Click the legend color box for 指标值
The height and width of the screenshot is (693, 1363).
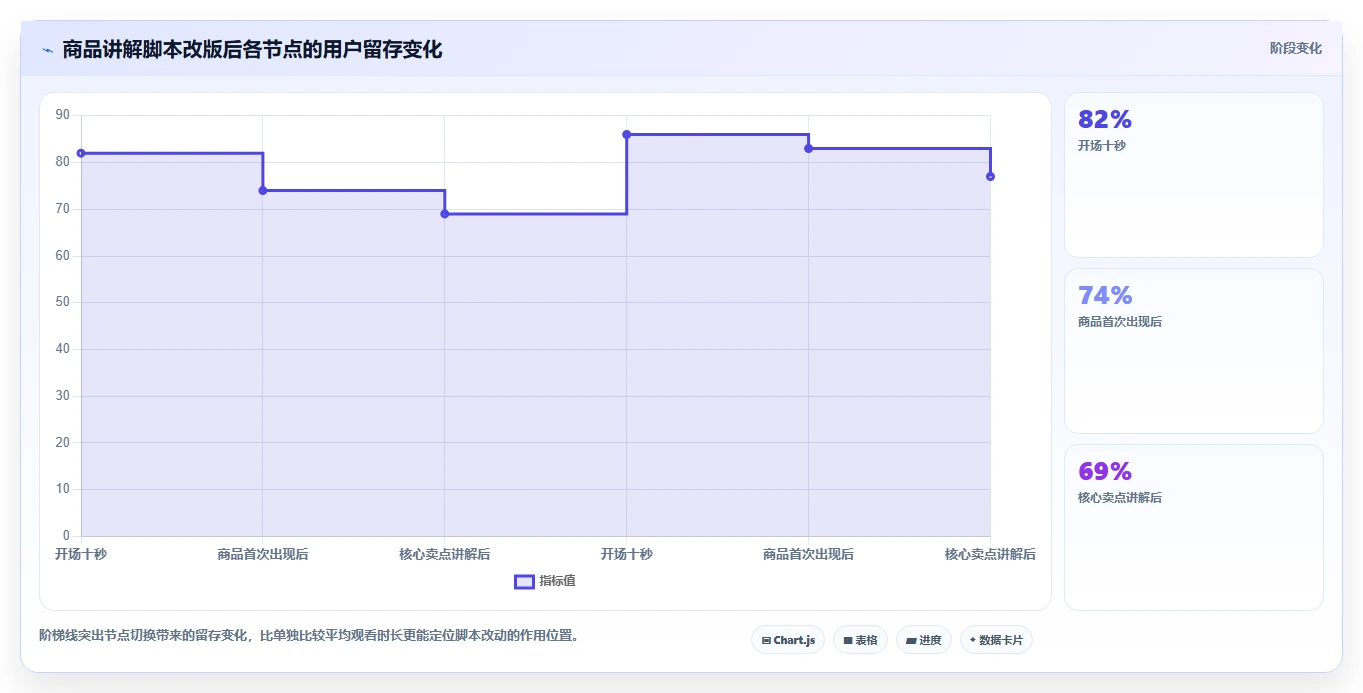coord(524,582)
